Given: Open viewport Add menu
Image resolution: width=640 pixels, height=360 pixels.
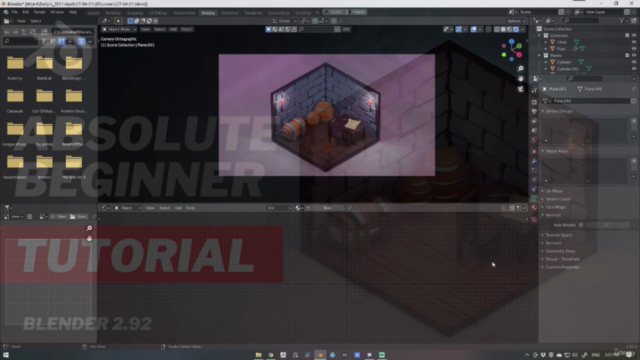Looking at the screenshot, I should point(173,29).
